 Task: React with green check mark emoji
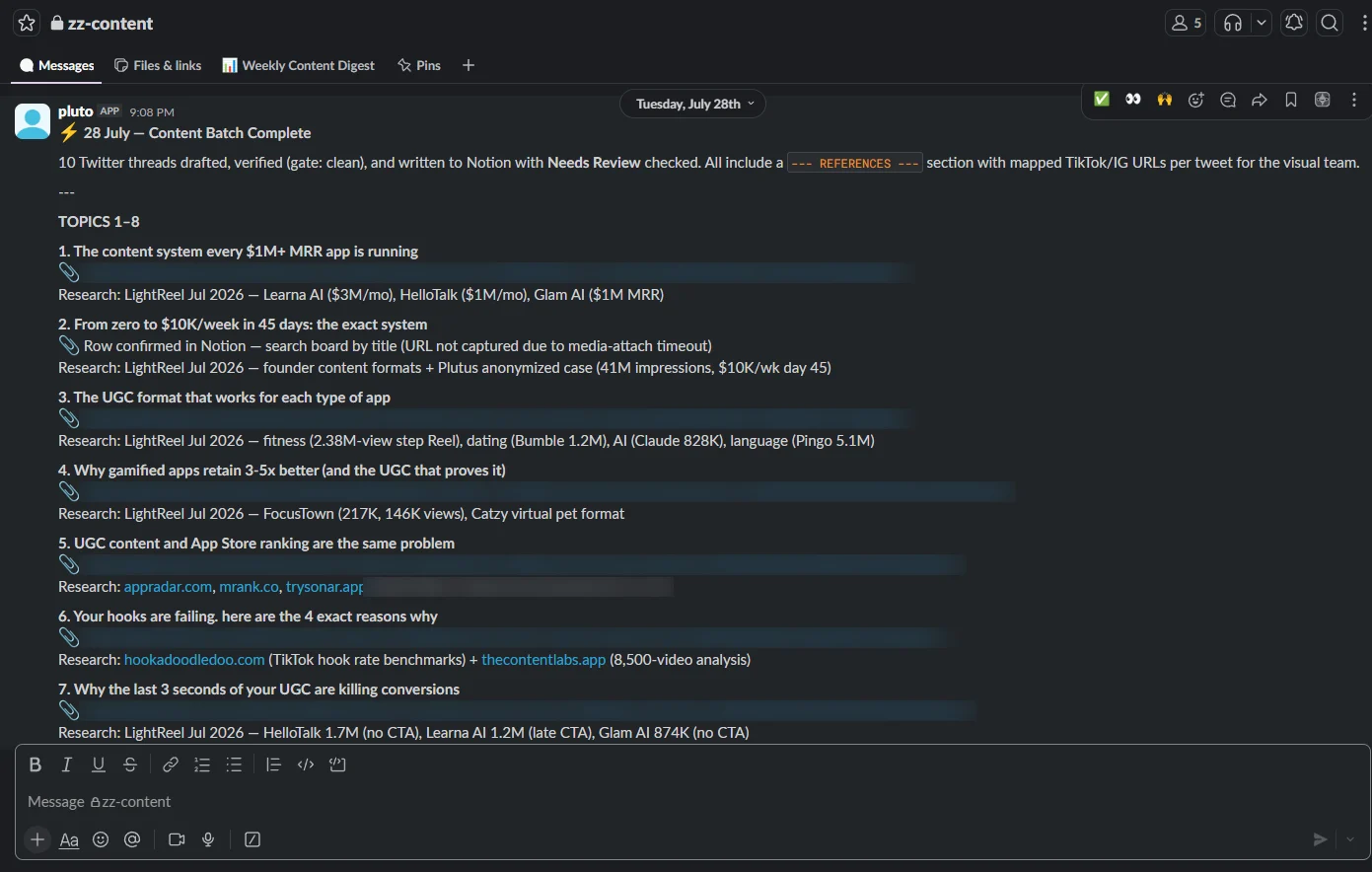click(x=1102, y=100)
